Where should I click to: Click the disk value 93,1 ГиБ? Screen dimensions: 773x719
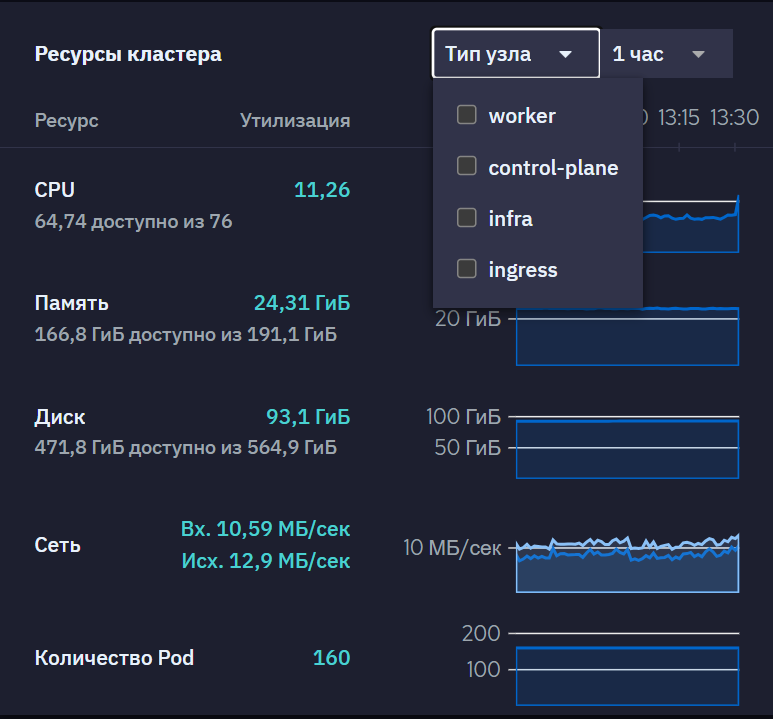click(x=308, y=417)
